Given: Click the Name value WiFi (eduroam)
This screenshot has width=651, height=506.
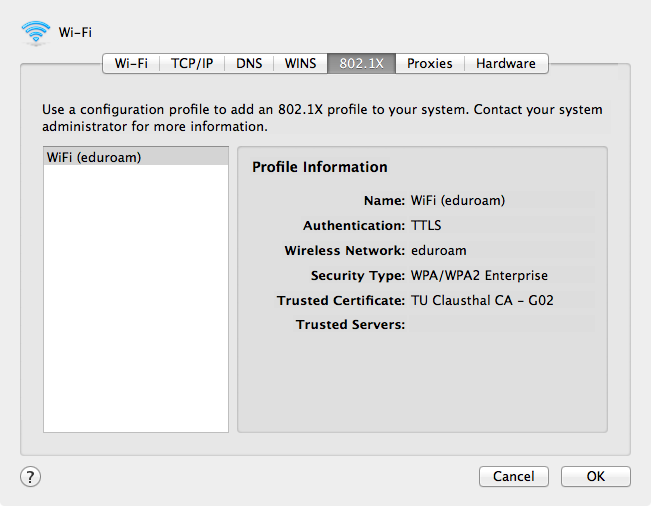Looking at the screenshot, I should 458,200.
